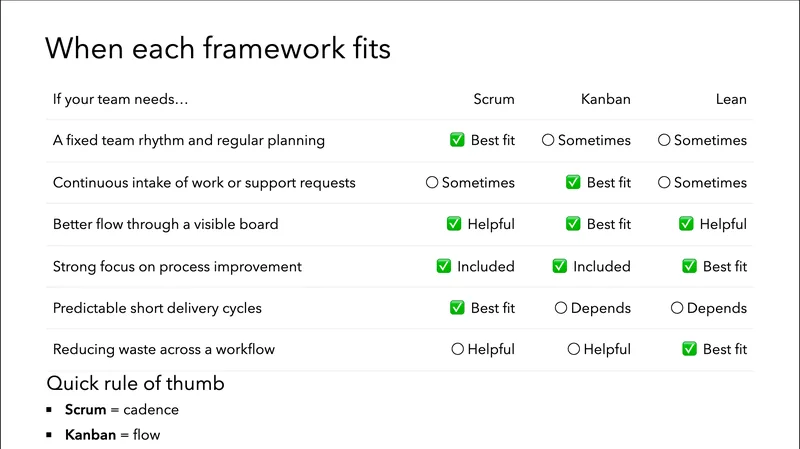Select Scrum's Helpful circle in reducing waste row
The height and width of the screenshot is (449, 800).
click(458, 350)
